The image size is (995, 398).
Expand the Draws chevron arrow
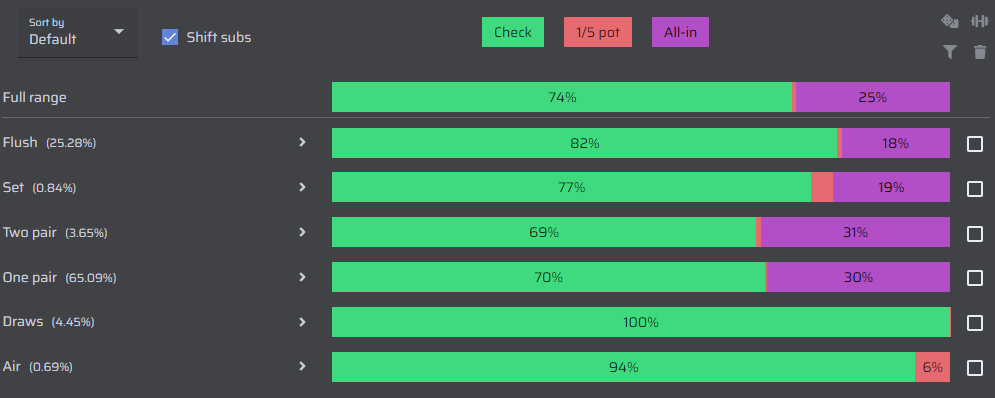tap(303, 322)
